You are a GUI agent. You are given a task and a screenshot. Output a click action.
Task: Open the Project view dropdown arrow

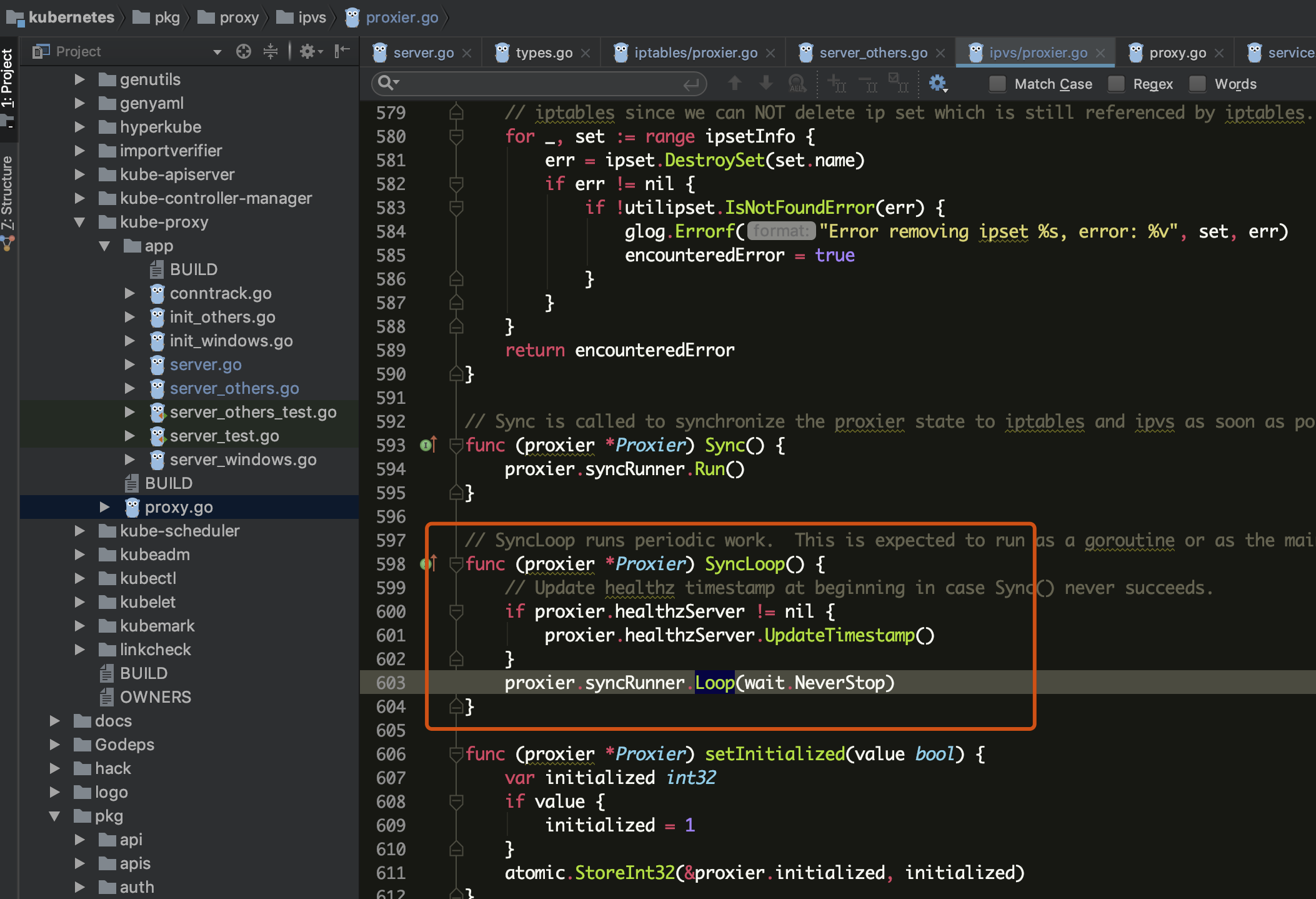click(x=217, y=52)
